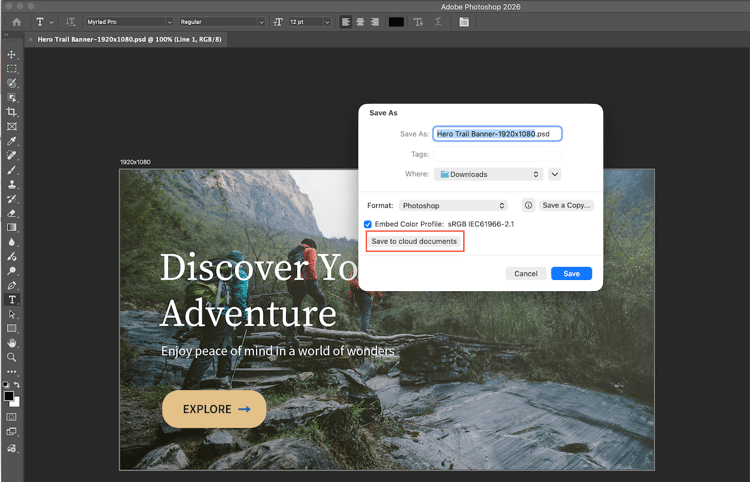
Task: Open Type tool preset picker arrow
Action: click(51, 22)
